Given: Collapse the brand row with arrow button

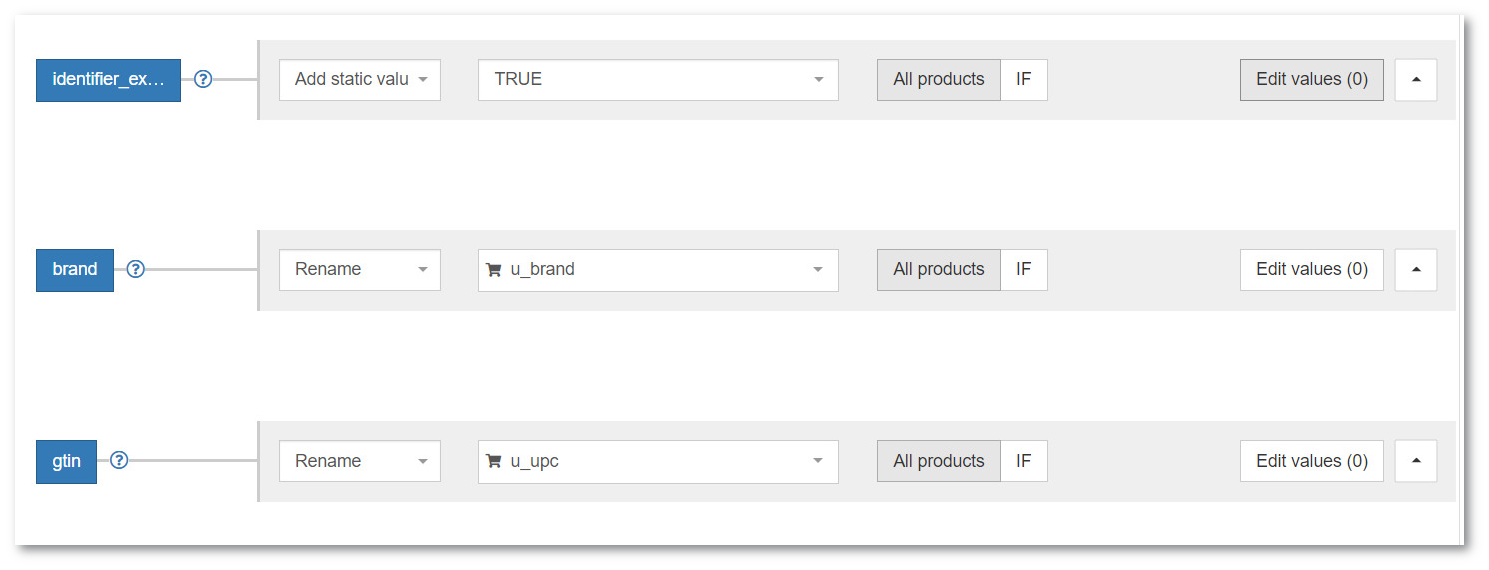Looking at the screenshot, I should coord(1415,270).
